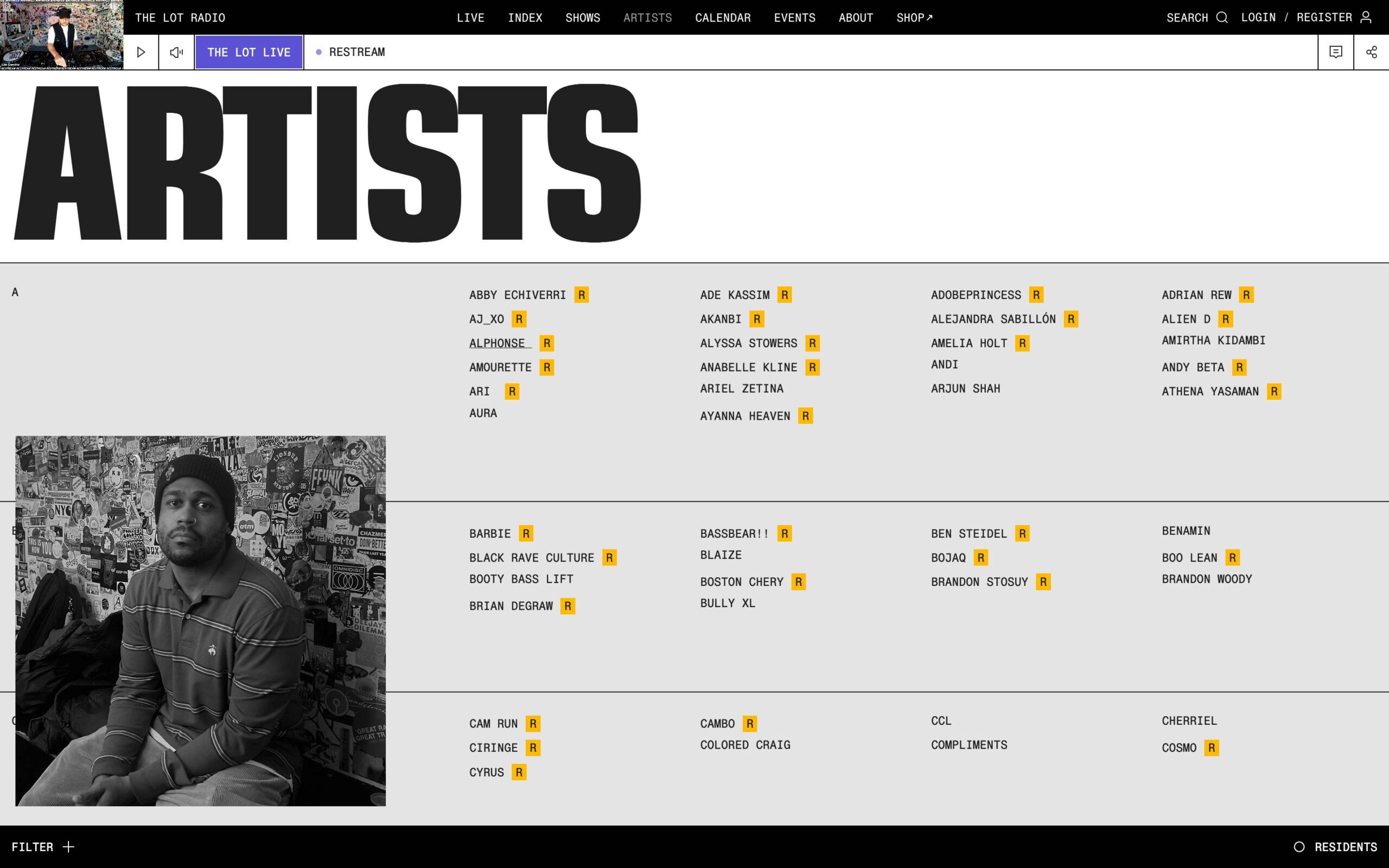1389x868 pixels.
Task: Mute the stream with speaker icon
Action: [176, 52]
